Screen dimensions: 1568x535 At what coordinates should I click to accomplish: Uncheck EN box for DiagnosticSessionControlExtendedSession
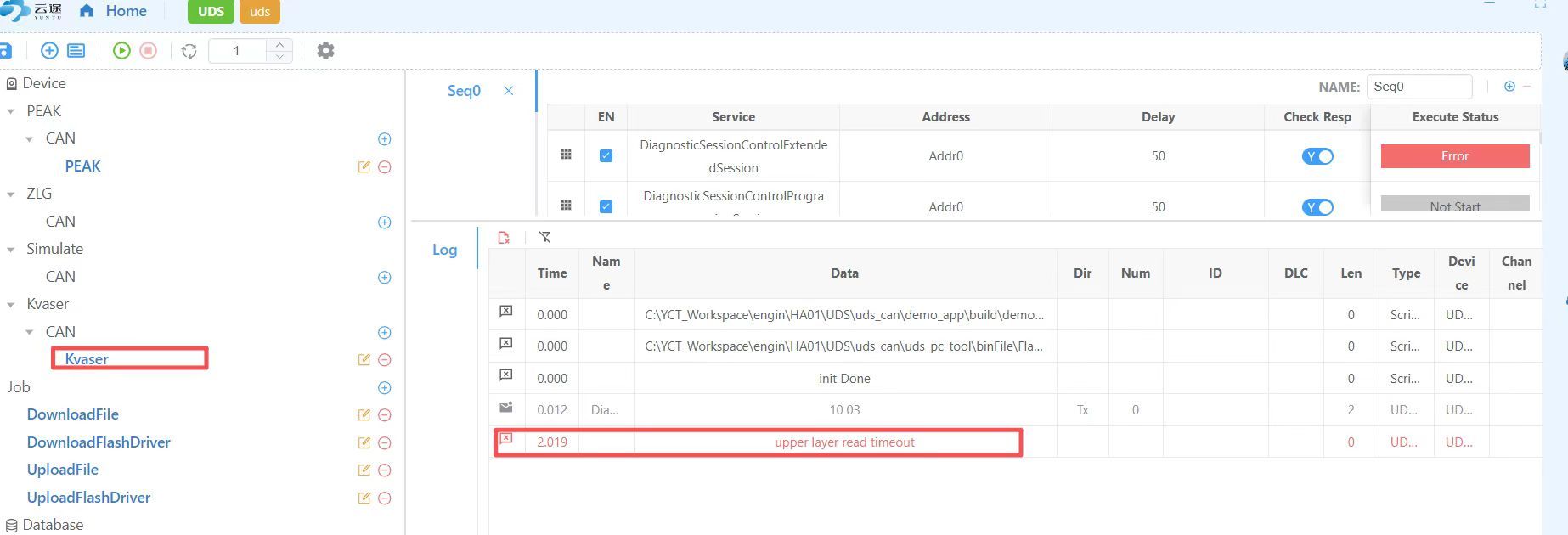606,156
